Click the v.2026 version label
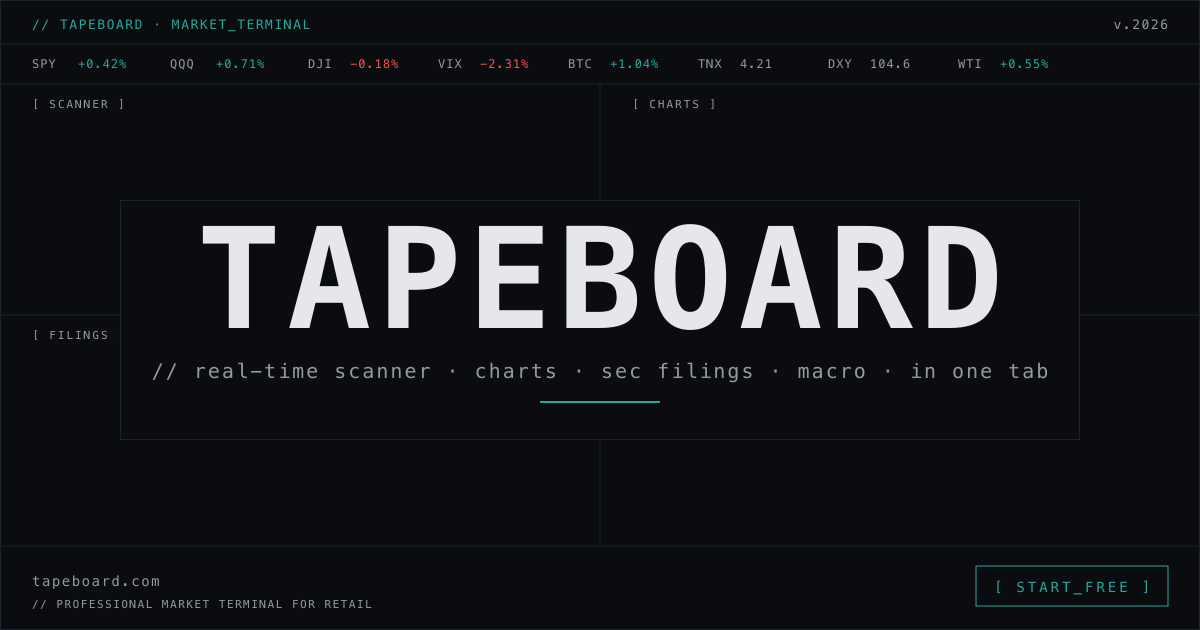 point(1141,24)
